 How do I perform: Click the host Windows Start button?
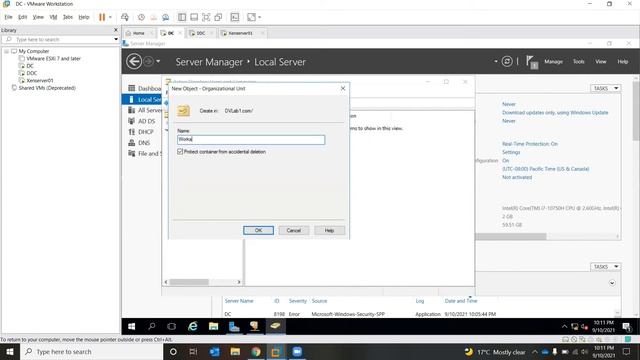(10, 351)
